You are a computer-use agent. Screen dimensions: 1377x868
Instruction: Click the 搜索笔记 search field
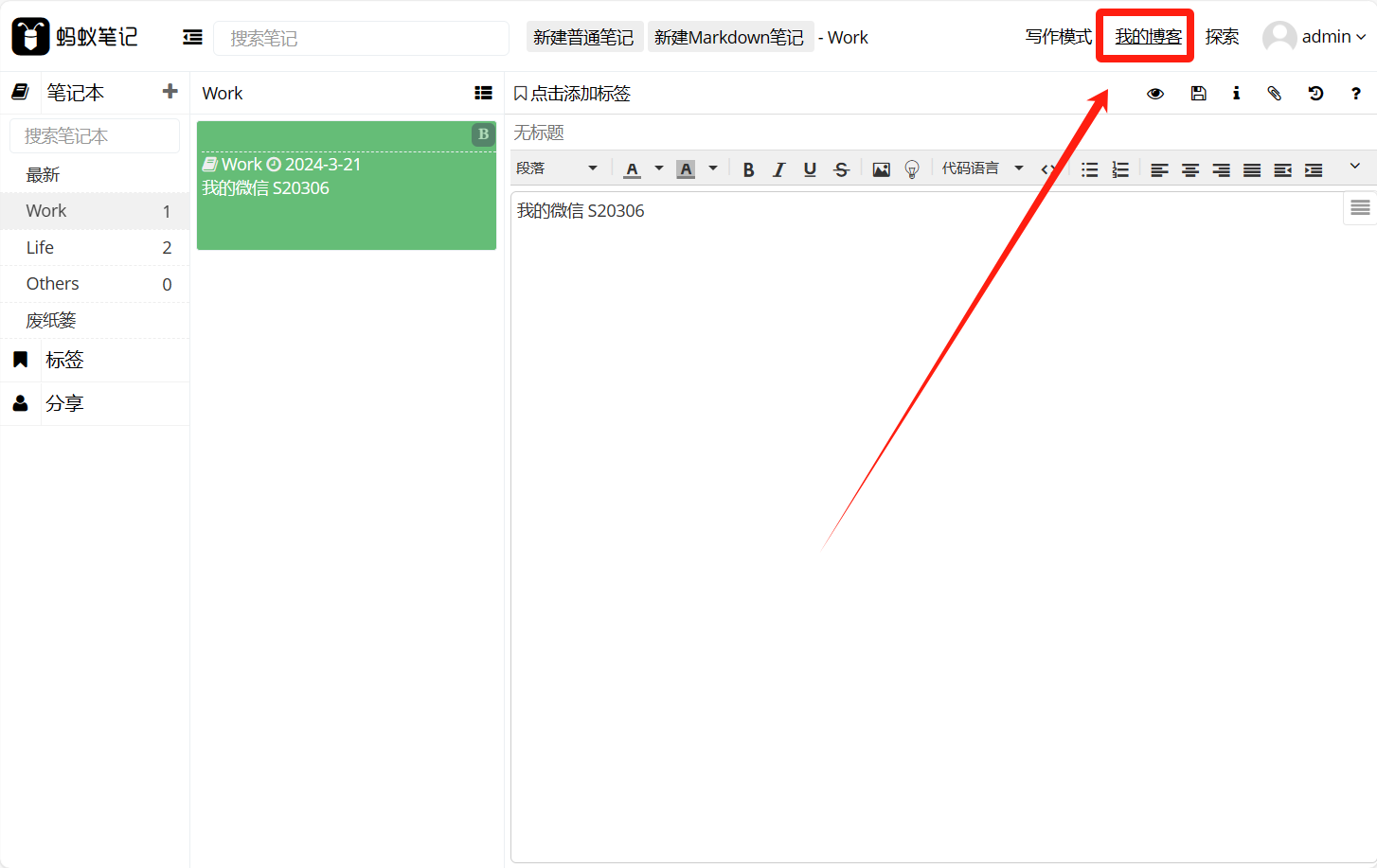(361, 38)
